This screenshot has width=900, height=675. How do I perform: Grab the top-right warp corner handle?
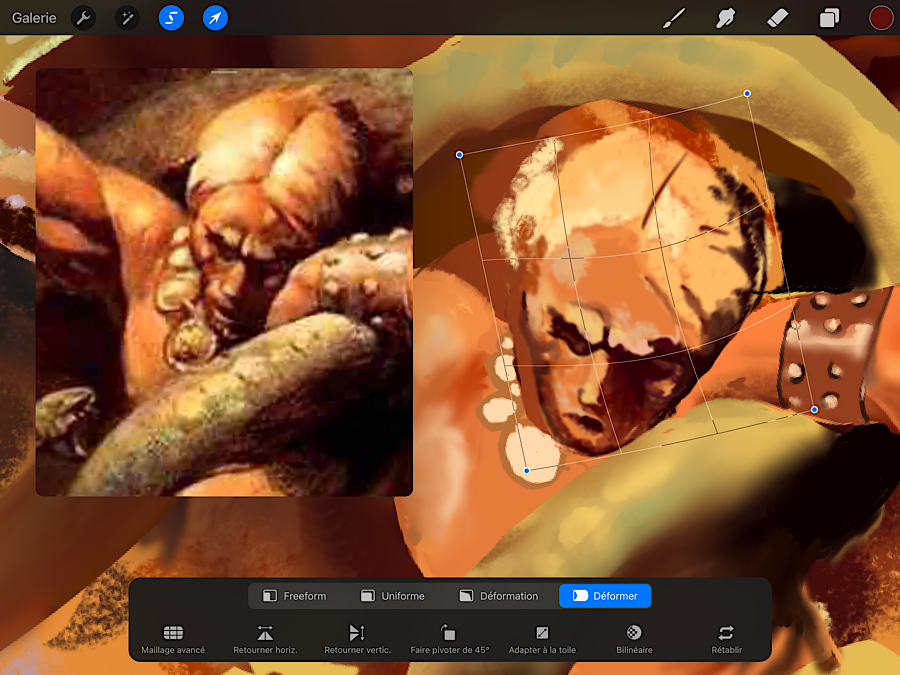747,93
